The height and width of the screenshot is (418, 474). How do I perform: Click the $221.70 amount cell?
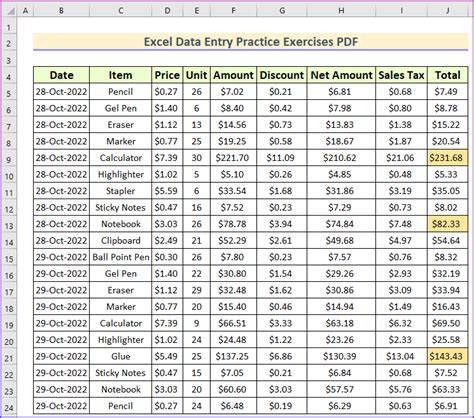[x=233, y=158]
